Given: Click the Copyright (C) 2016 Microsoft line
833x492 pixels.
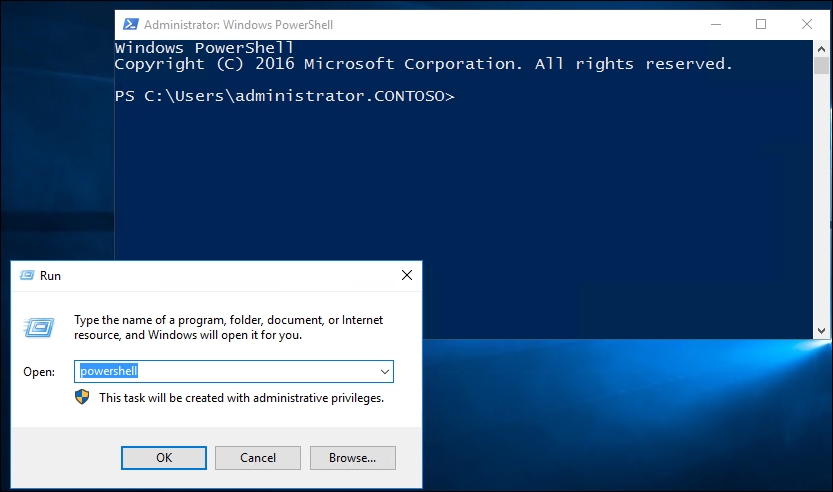Looking at the screenshot, I should point(423,64).
